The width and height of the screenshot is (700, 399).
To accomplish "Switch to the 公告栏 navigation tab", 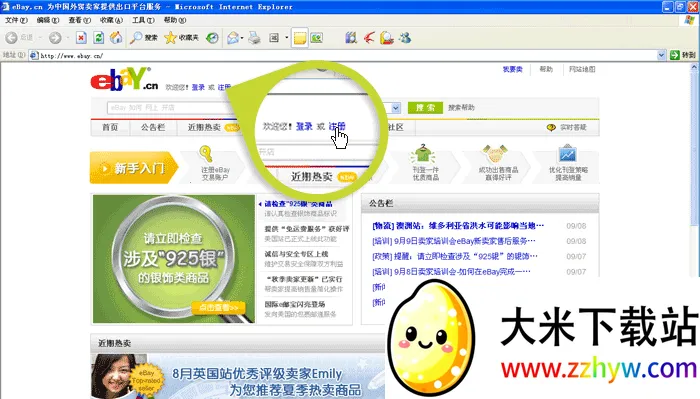I will tap(153, 128).
